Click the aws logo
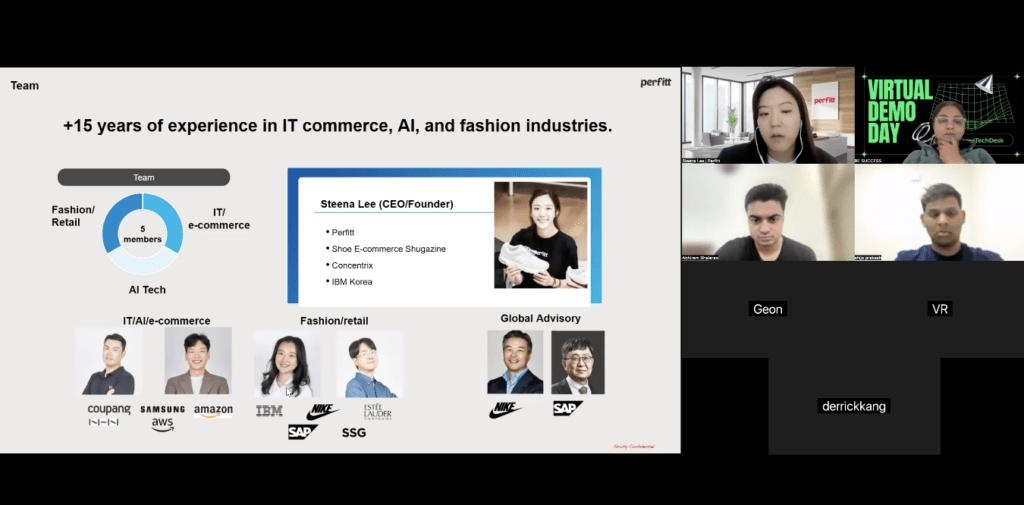Image resolution: width=1024 pixels, height=505 pixels. point(163,425)
